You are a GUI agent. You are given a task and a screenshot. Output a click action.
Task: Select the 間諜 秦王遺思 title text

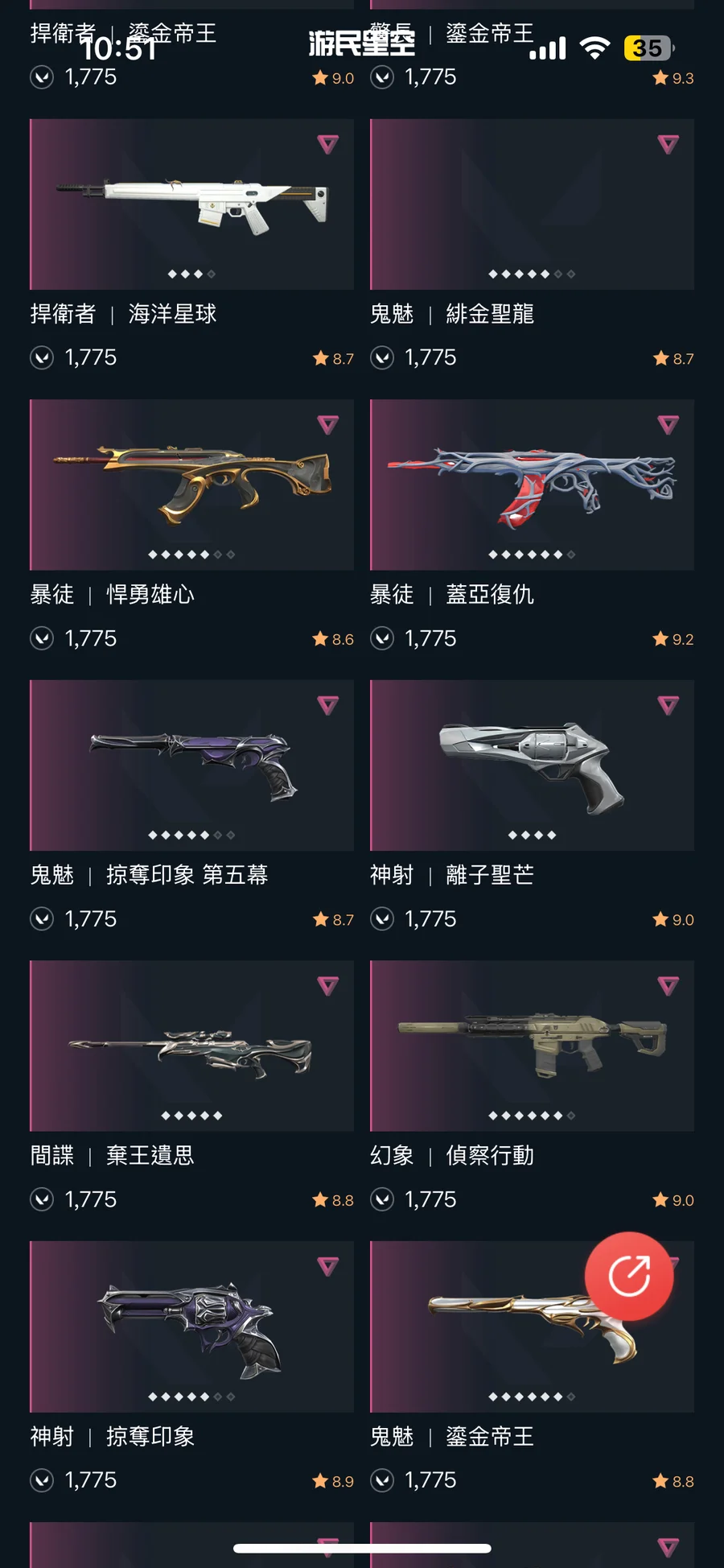pos(112,1156)
